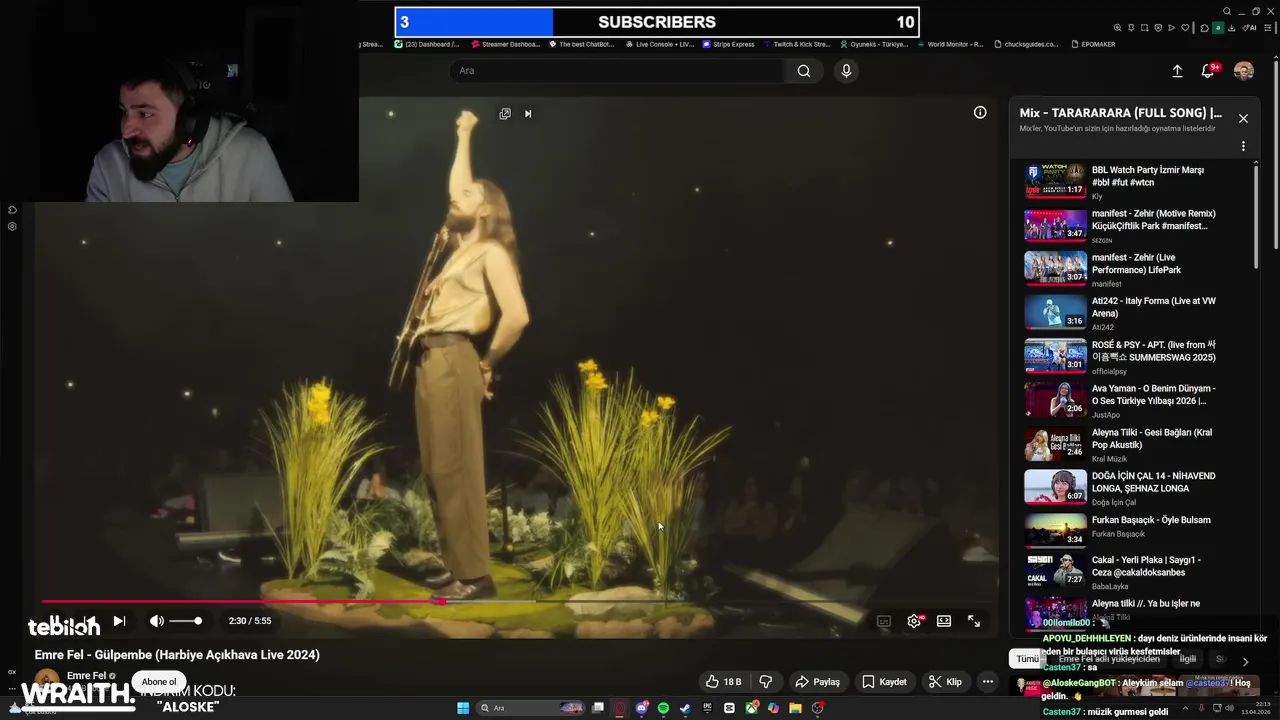Viewport: 1280px width, 720px height.
Task: Open the YouTube upload/create icon
Action: click(1177, 71)
